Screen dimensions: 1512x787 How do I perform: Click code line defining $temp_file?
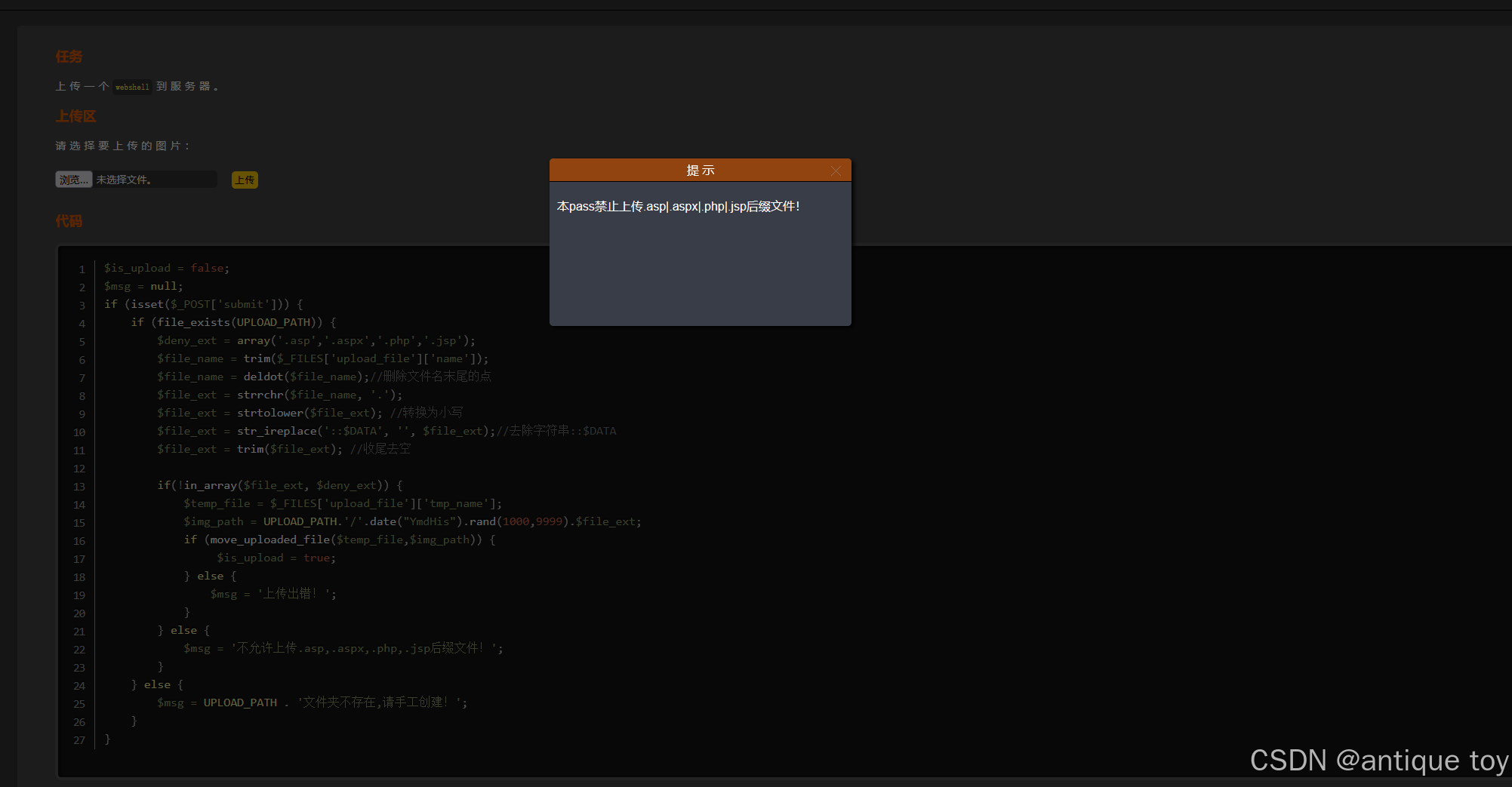(x=343, y=503)
